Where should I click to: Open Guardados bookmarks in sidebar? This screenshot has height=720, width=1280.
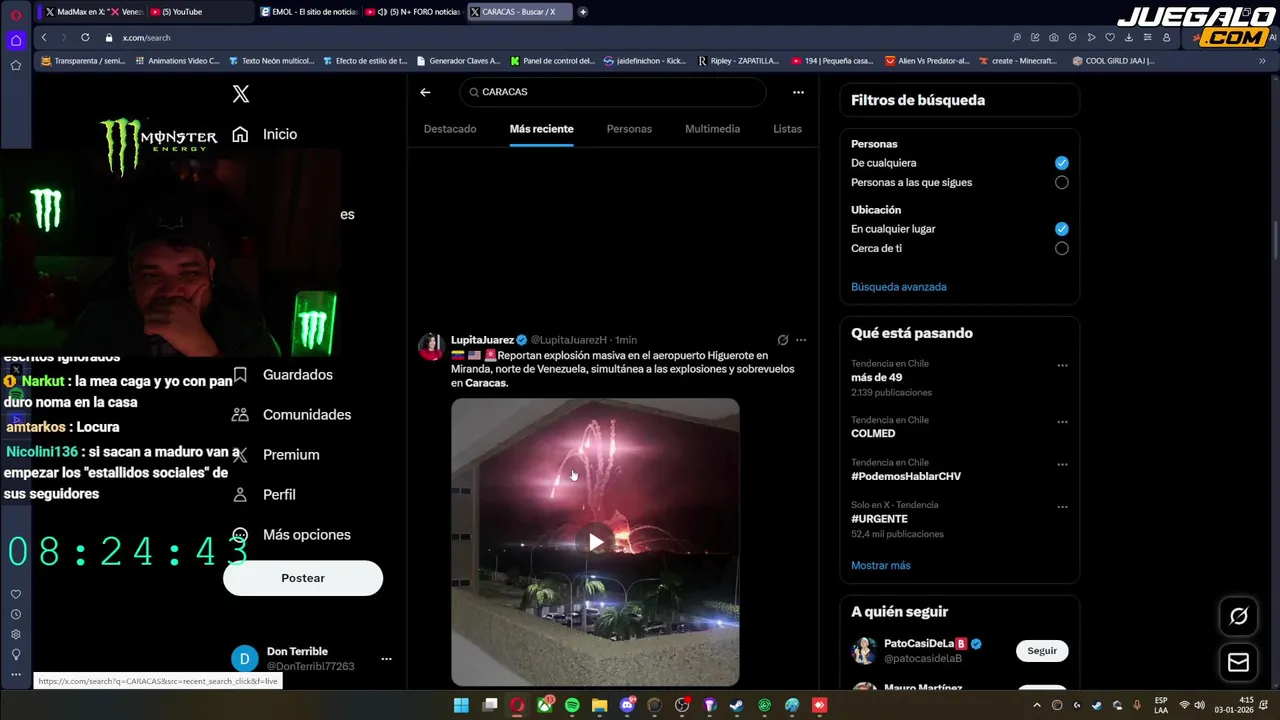[x=283, y=375]
